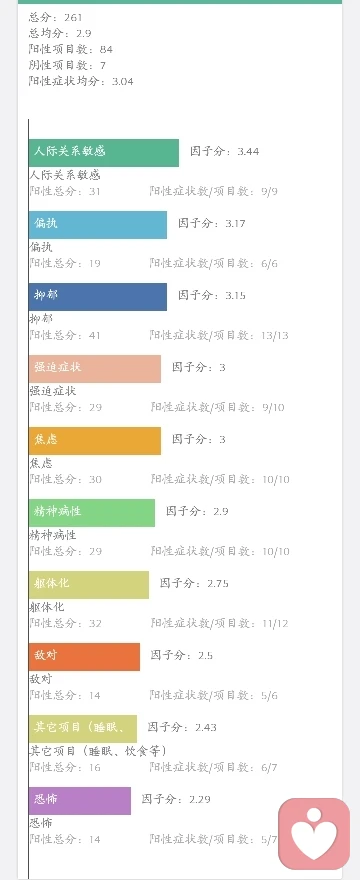Viewport: 360px width, 880px height.
Task: Click 因子分 3.44 score label
Action: pyautogui.click(x=225, y=152)
